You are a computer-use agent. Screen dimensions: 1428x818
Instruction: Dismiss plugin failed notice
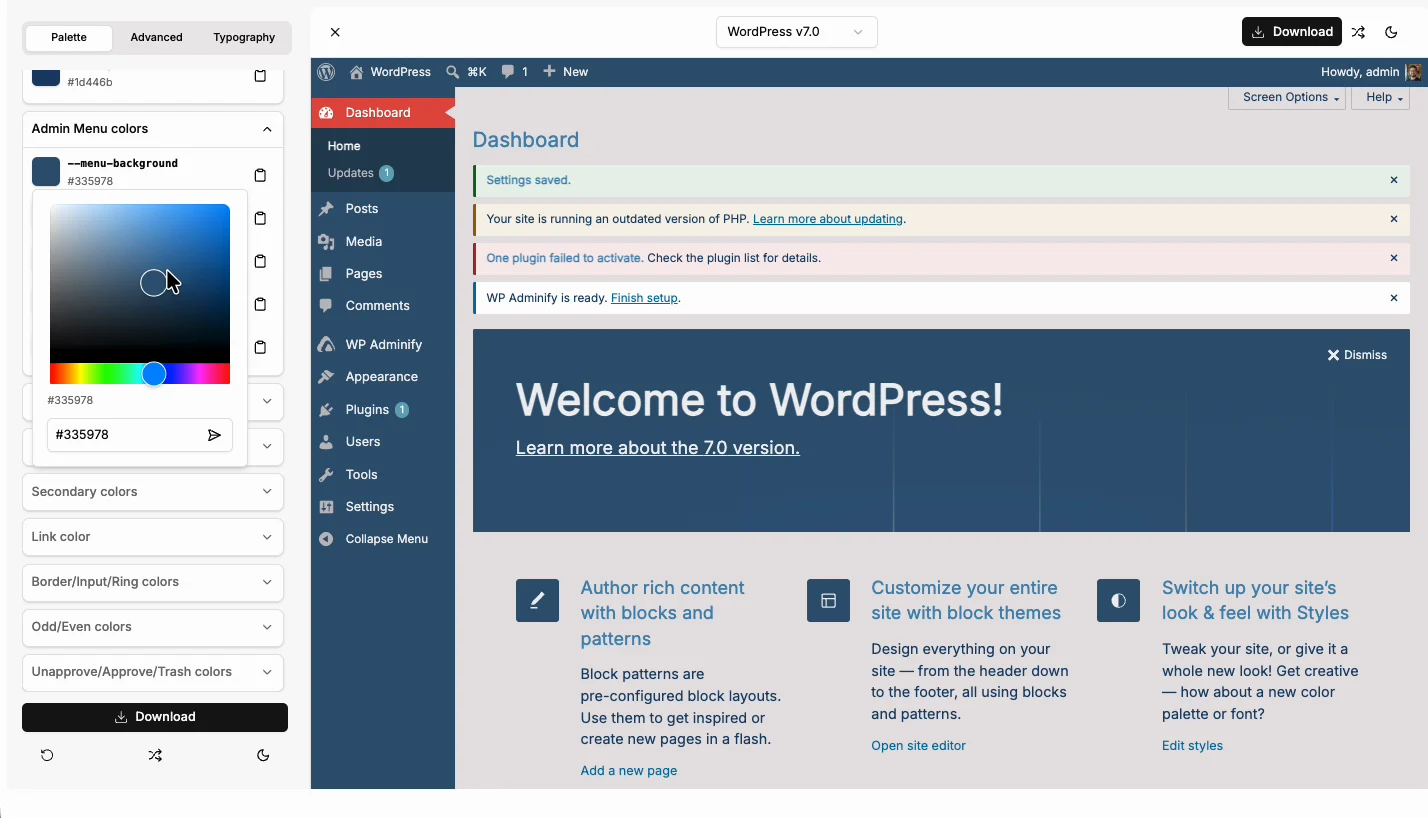click(x=1394, y=258)
